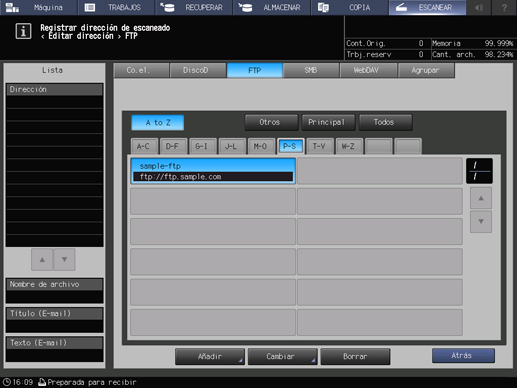Move down in the Lista panel
Image resolution: width=517 pixels, height=388 pixels.
coord(64,259)
